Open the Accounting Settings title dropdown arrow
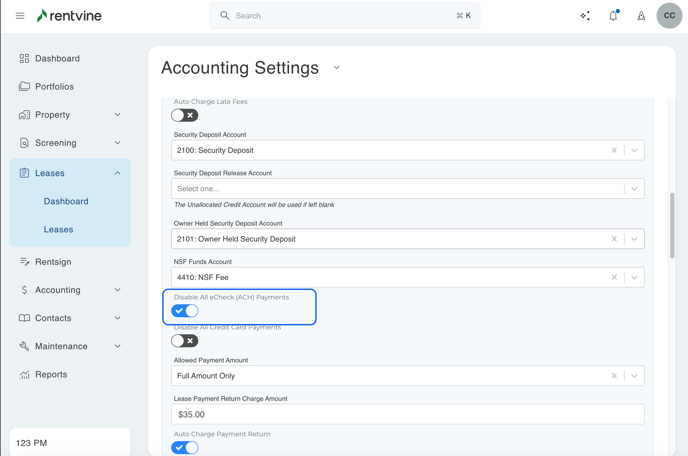This screenshot has width=688, height=456. (x=337, y=68)
